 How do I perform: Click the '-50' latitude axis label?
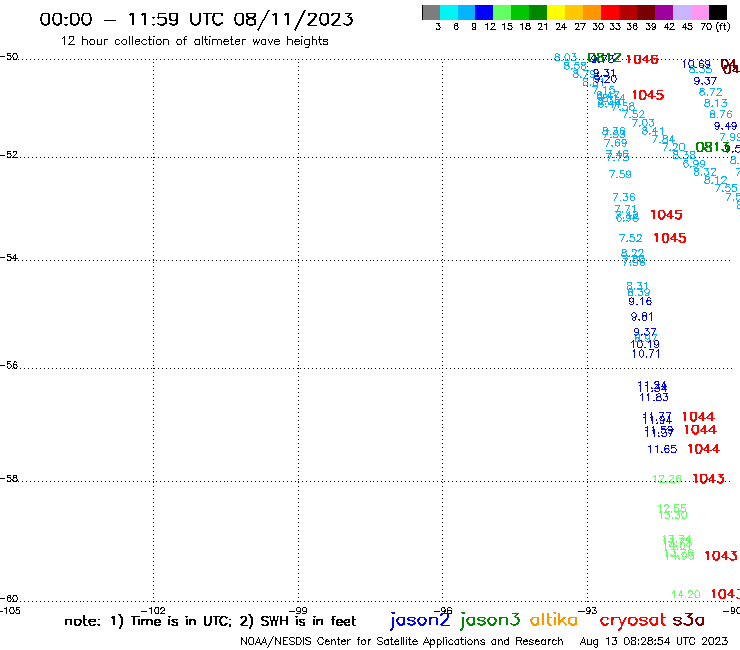(9, 57)
